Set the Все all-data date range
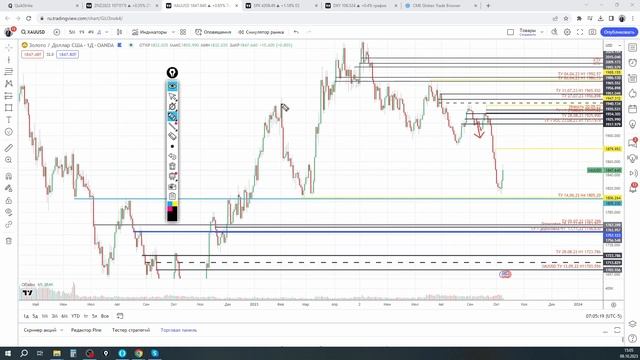 (x=105, y=316)
